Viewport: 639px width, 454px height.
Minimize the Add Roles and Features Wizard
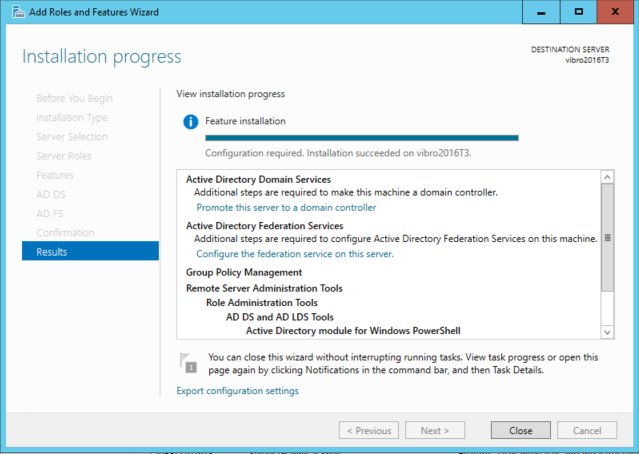click(541, 12)
